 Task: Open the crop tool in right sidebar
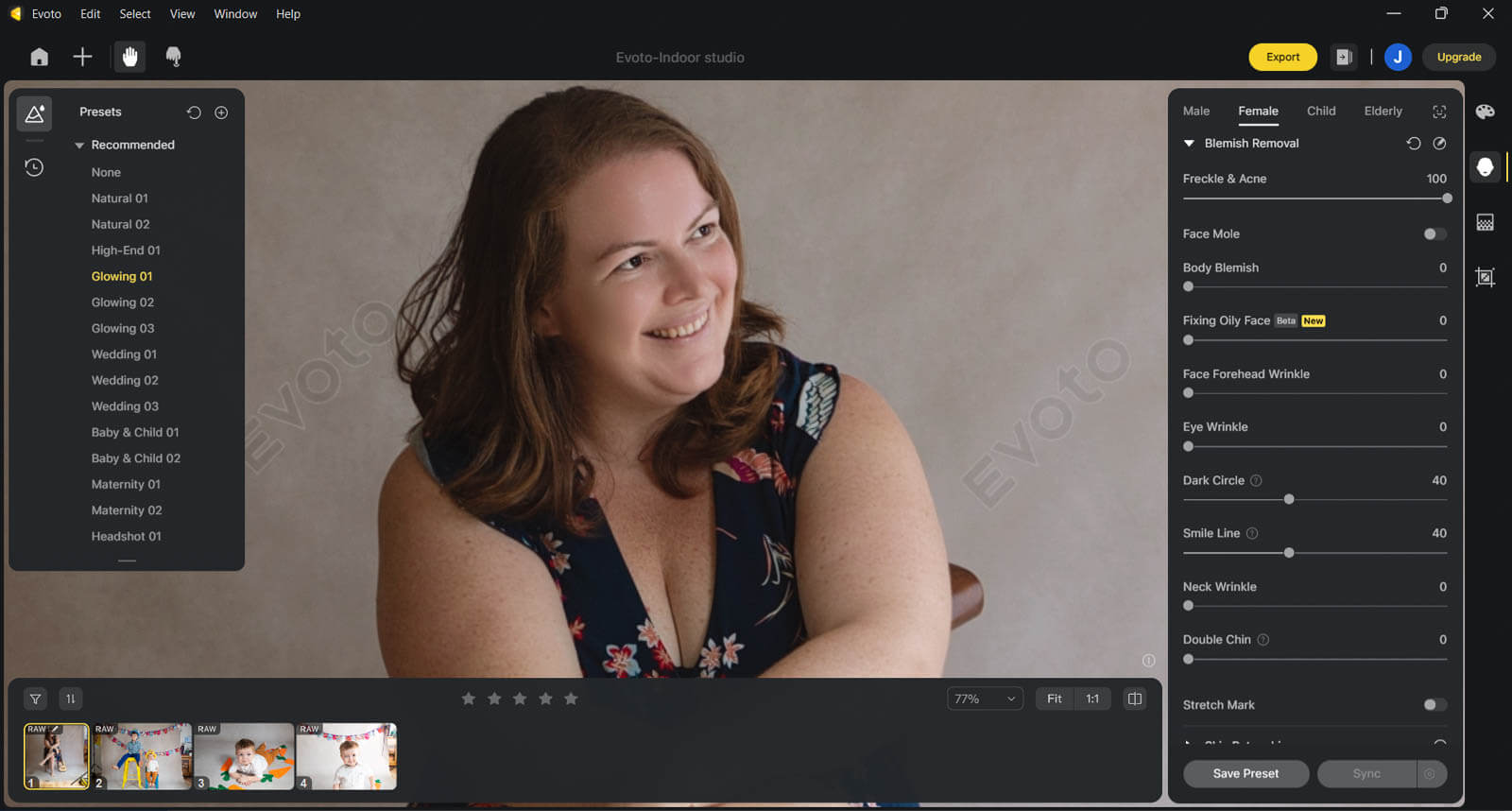[1485, 277]
